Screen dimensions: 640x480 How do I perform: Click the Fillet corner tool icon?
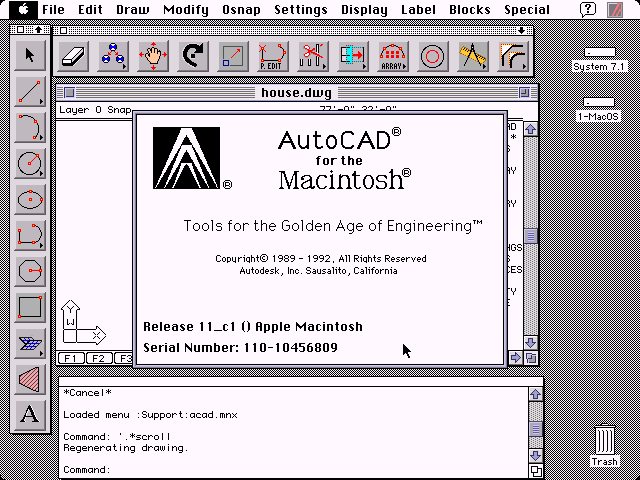coord(512,56)
